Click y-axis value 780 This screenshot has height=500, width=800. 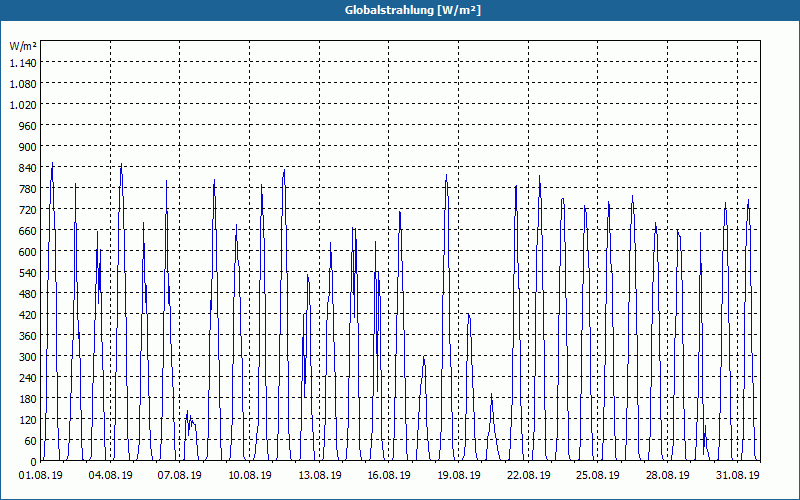tap(27, 189)
